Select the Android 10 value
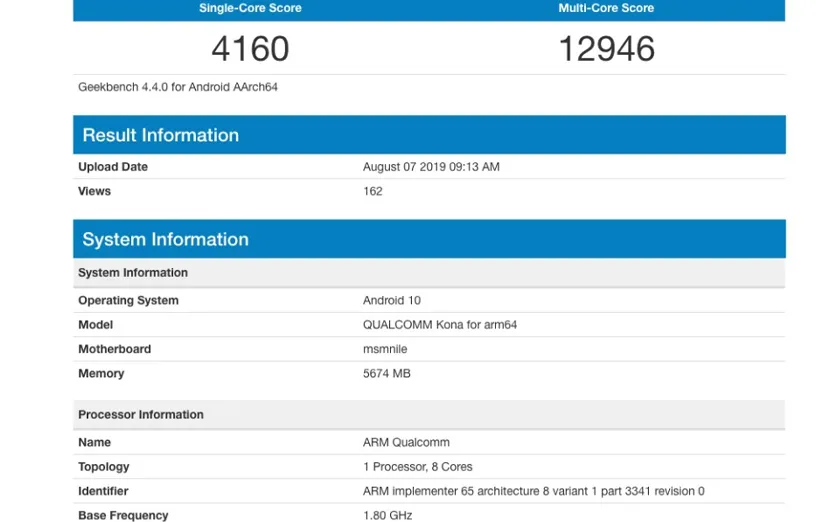 pos(393,300)
